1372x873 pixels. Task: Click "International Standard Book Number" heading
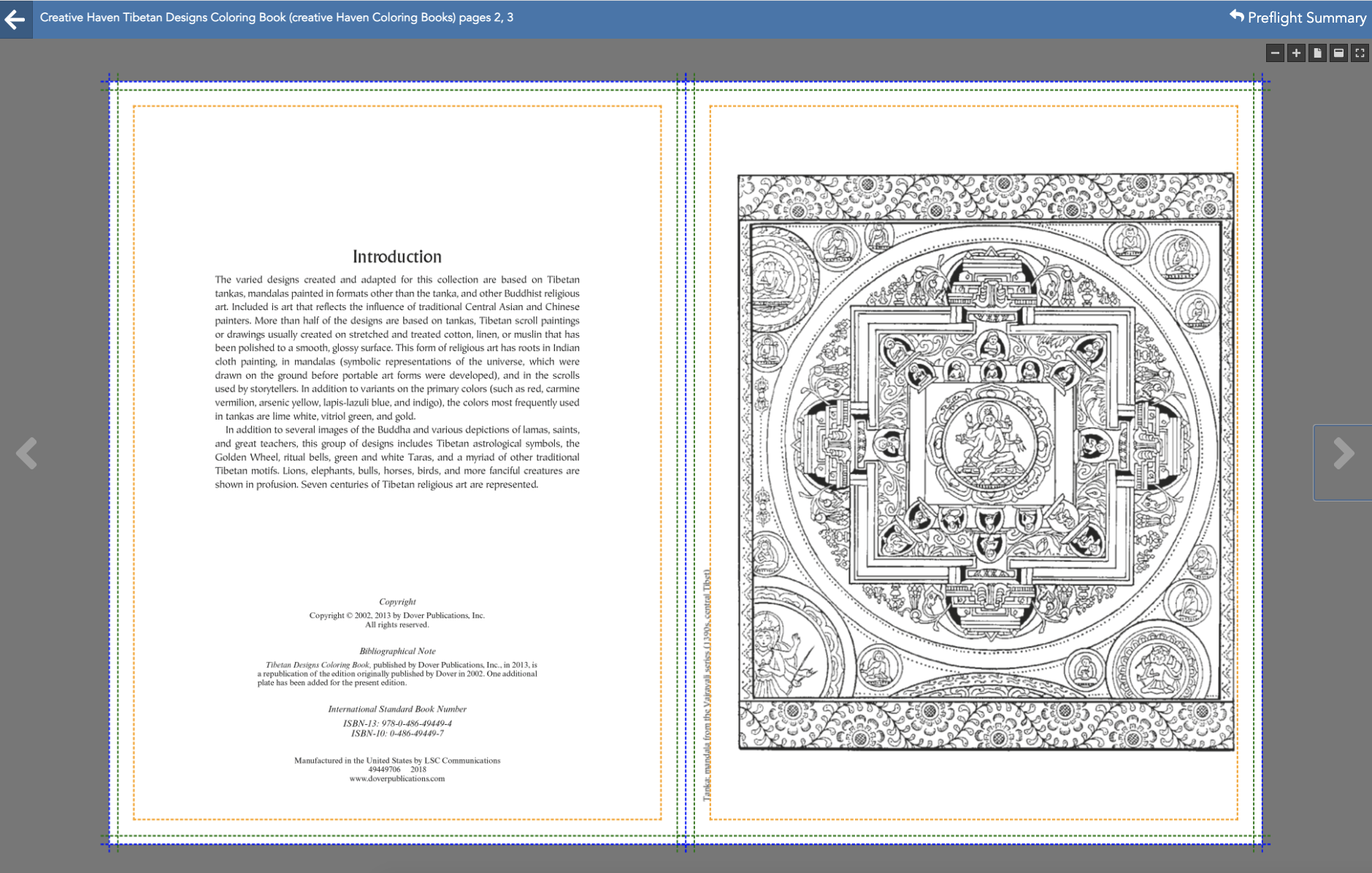[397, 709]
